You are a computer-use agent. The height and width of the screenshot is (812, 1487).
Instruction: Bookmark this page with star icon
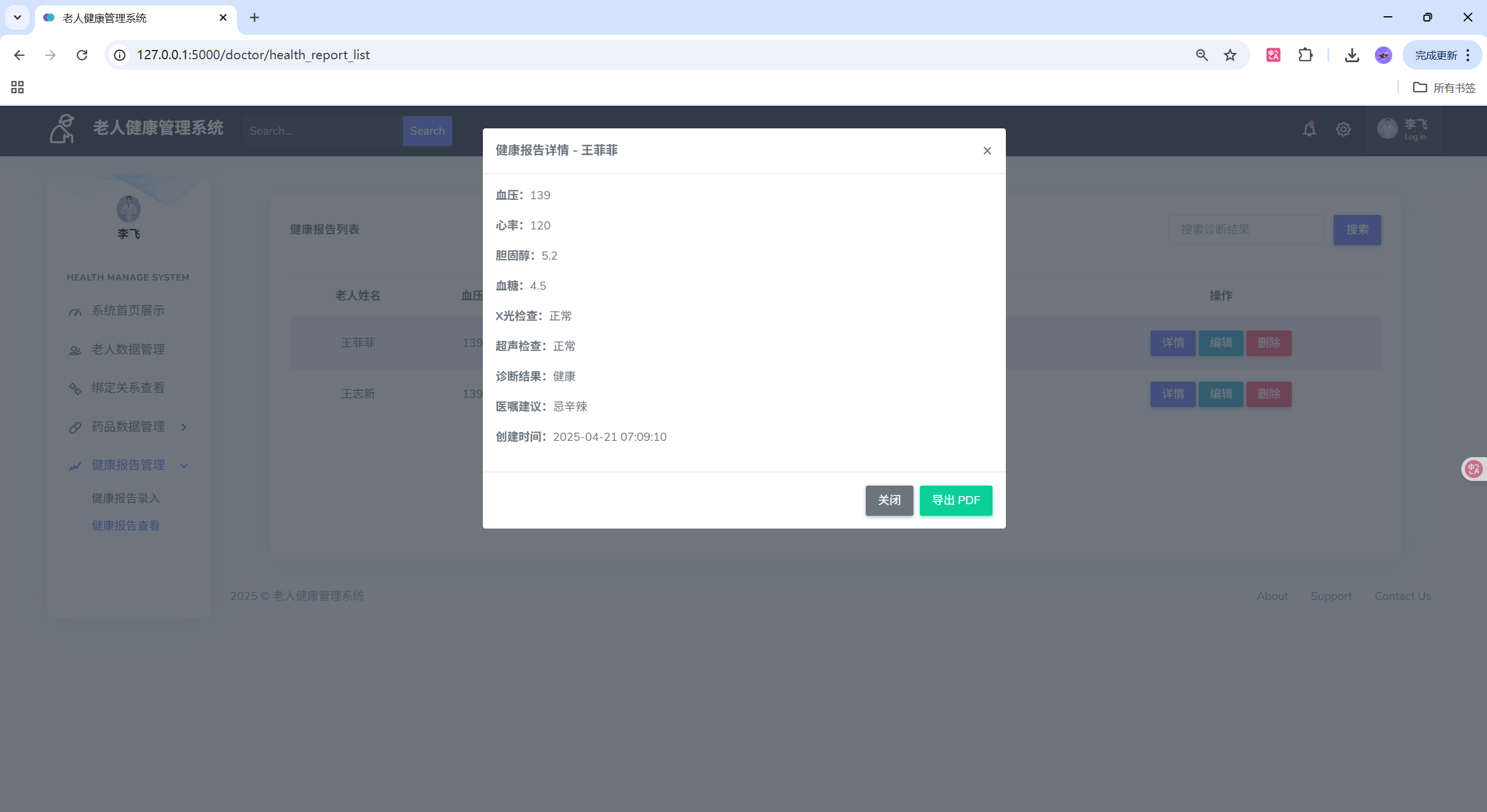click(1230, 55)
